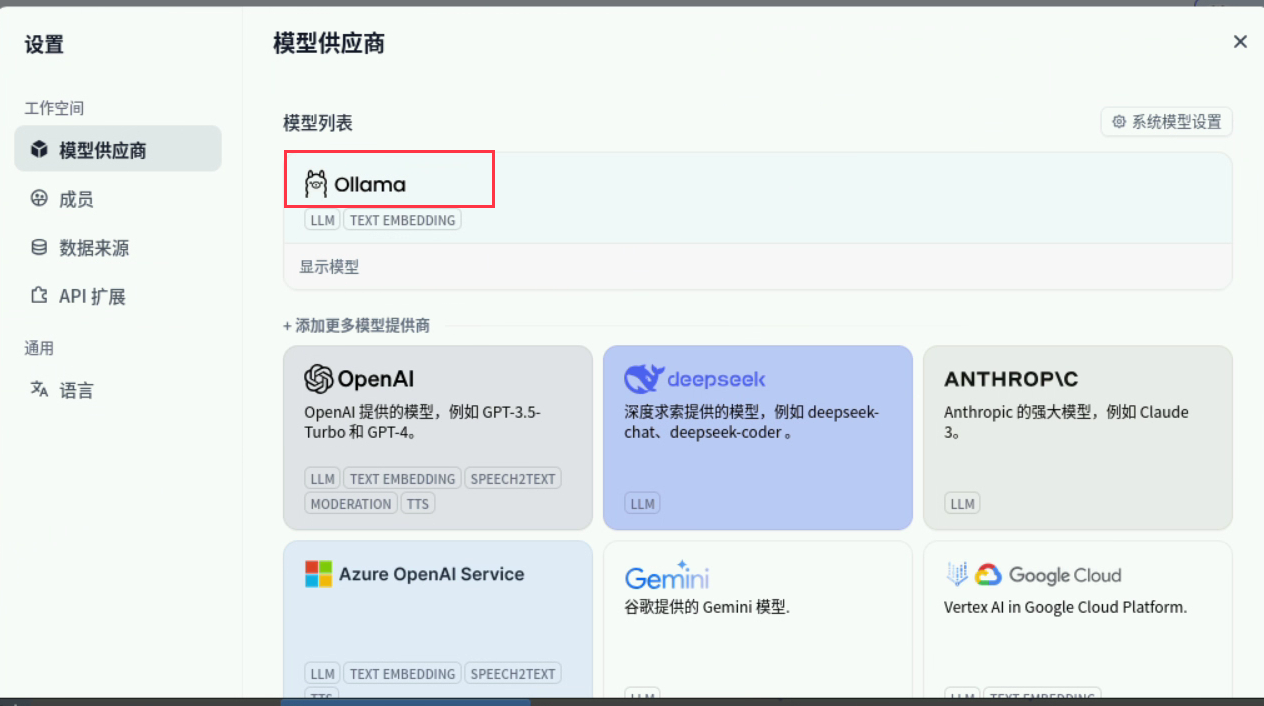
Task: Click the deepseek whale logo
Action: click(644, 379)
